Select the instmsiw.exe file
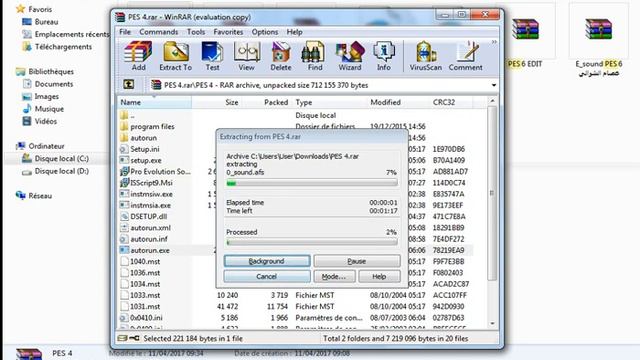 coord(151,194)
